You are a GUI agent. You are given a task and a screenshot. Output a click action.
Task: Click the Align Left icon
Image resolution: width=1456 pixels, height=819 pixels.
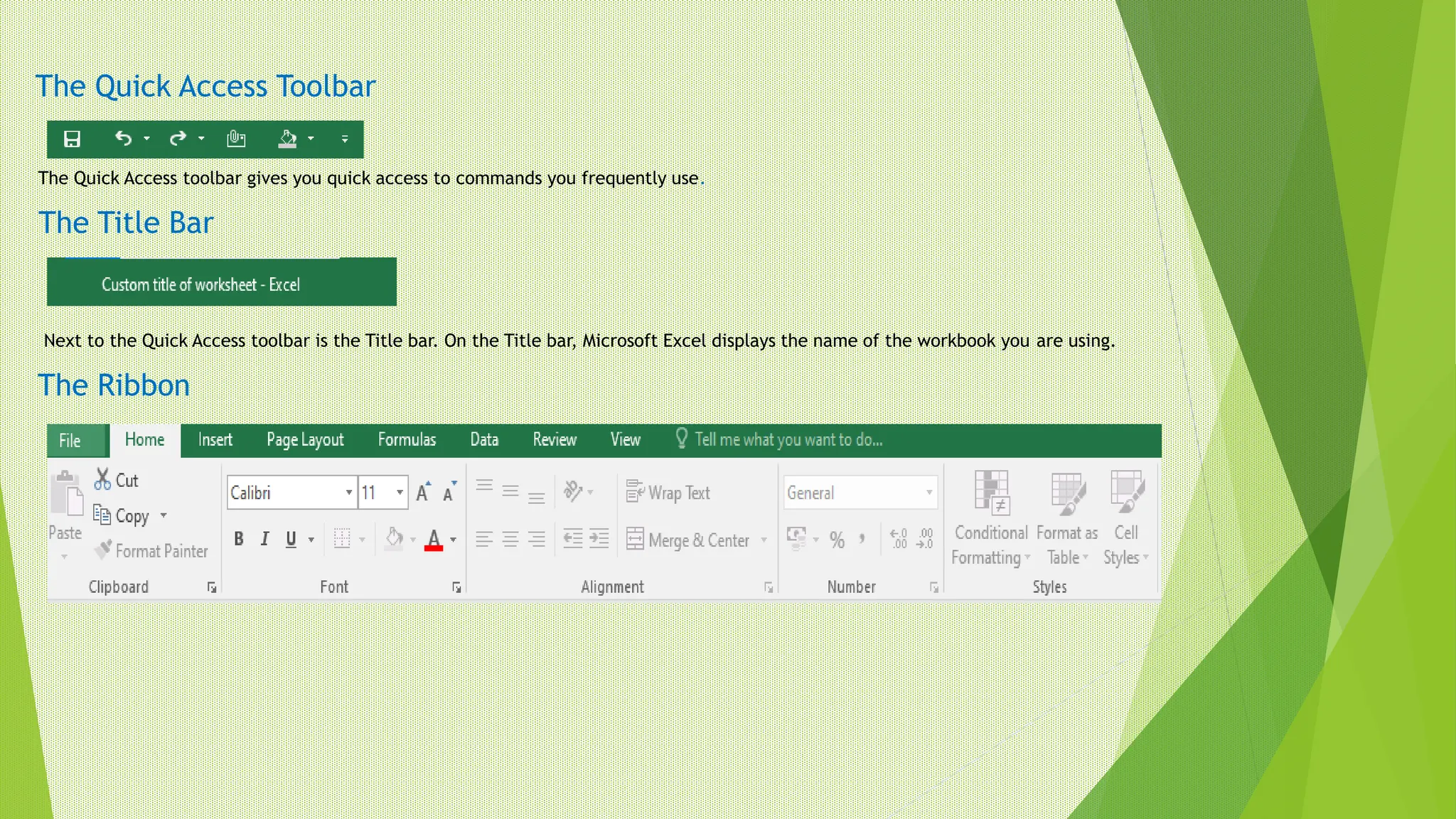tap(484, 540)
